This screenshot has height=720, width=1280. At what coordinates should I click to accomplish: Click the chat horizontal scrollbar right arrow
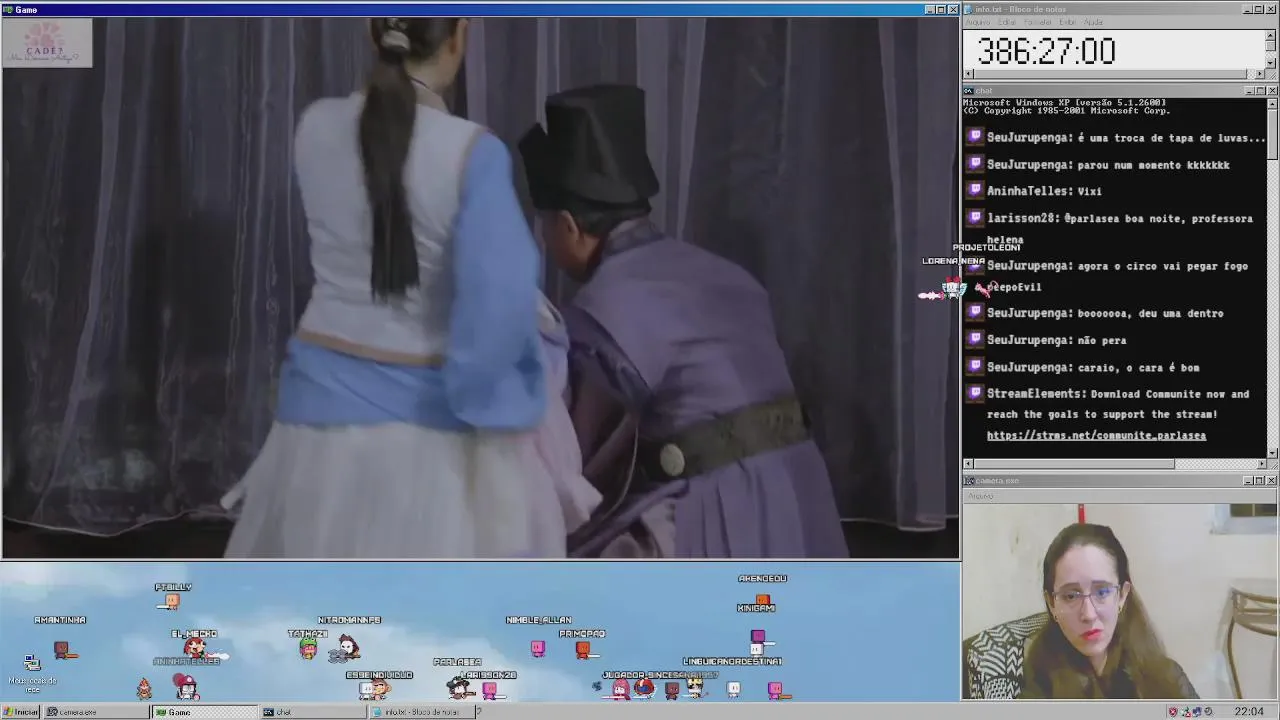(x=1261, y=464)
